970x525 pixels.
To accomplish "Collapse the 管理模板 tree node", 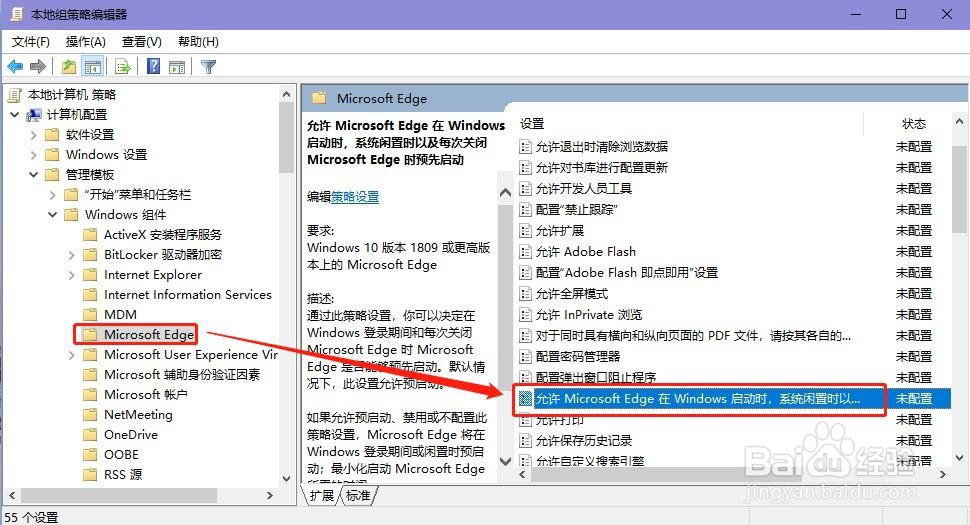I will [x=33, y=175].
